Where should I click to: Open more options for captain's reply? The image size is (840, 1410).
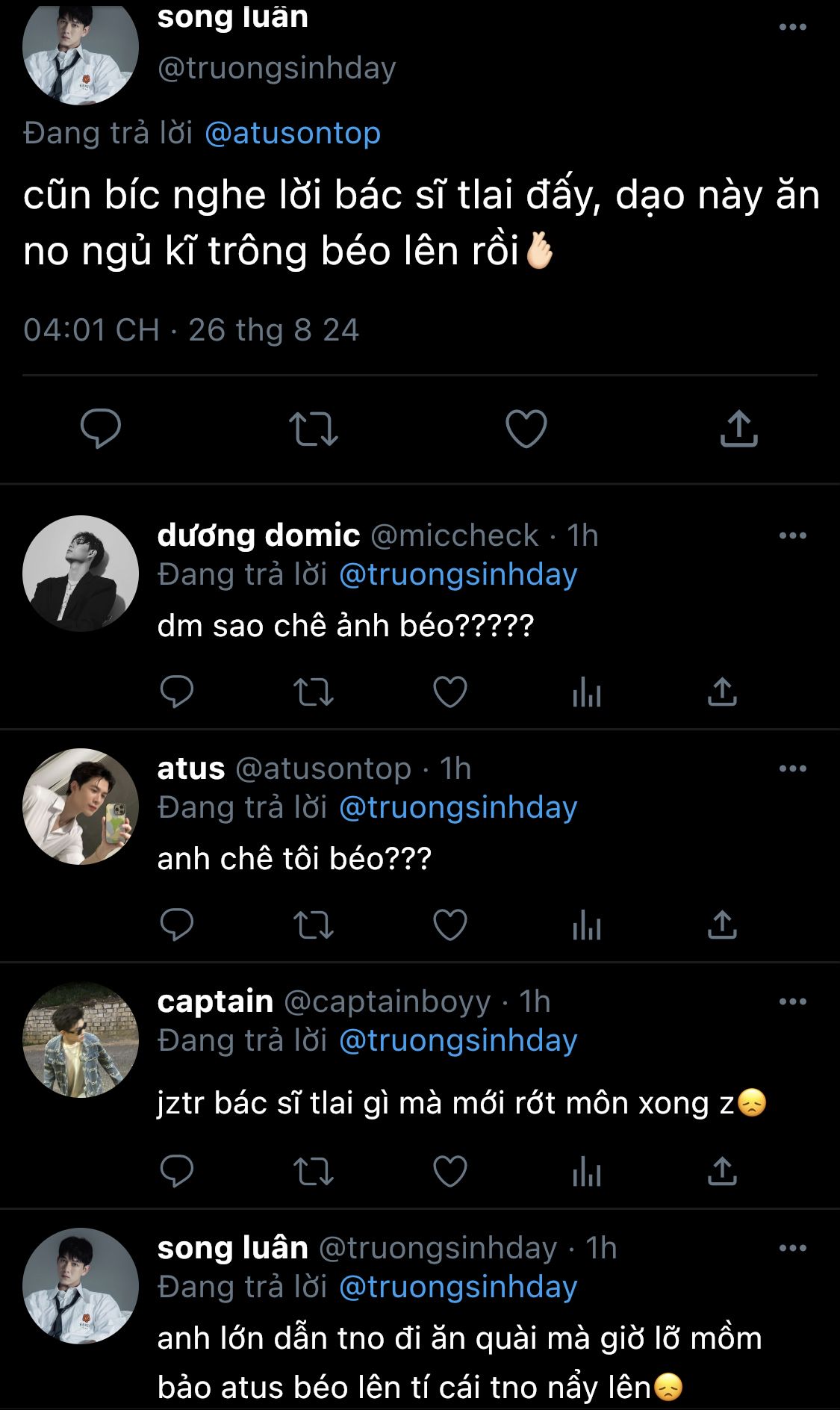pos(792,1001)
